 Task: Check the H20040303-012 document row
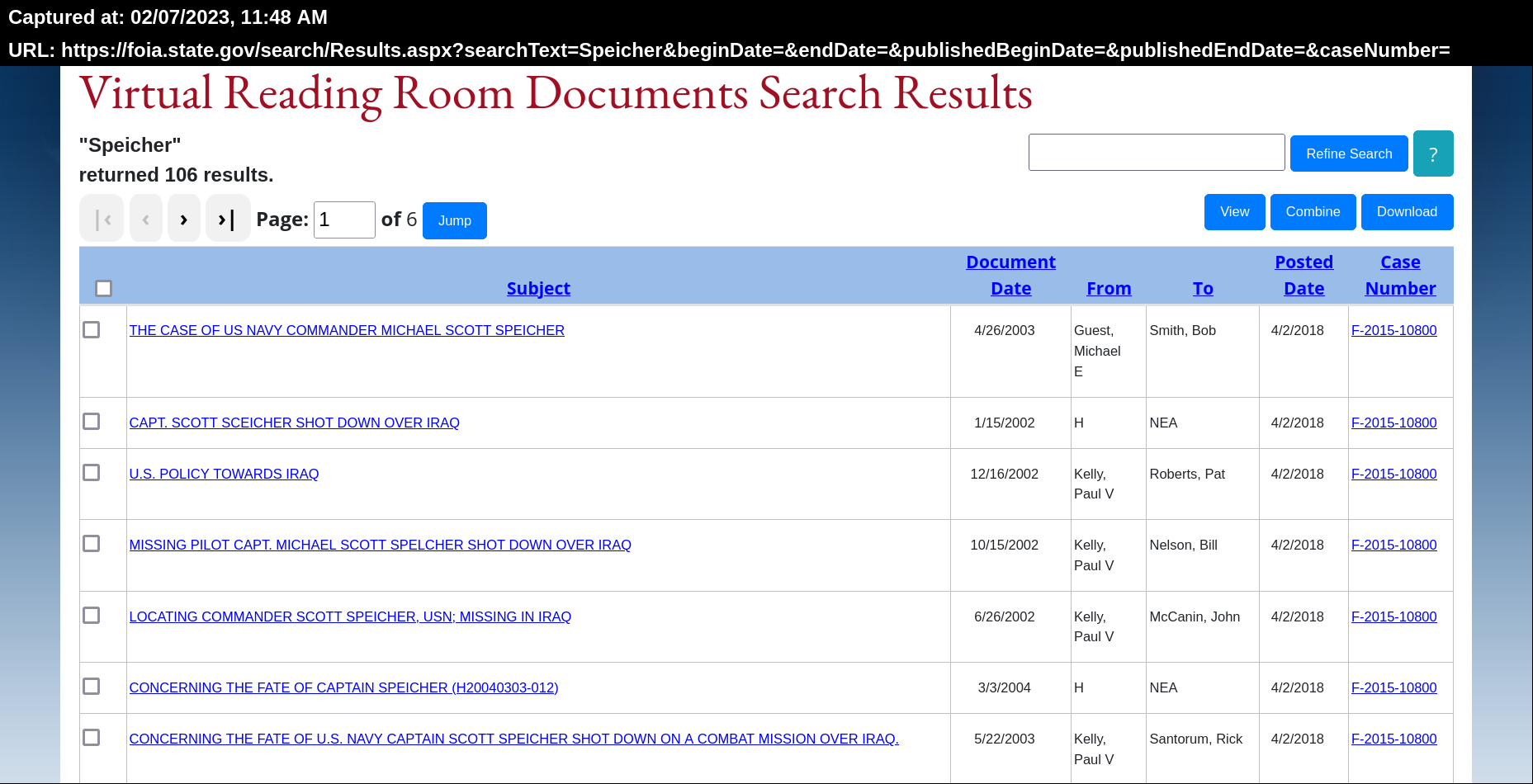click(92, 686)
